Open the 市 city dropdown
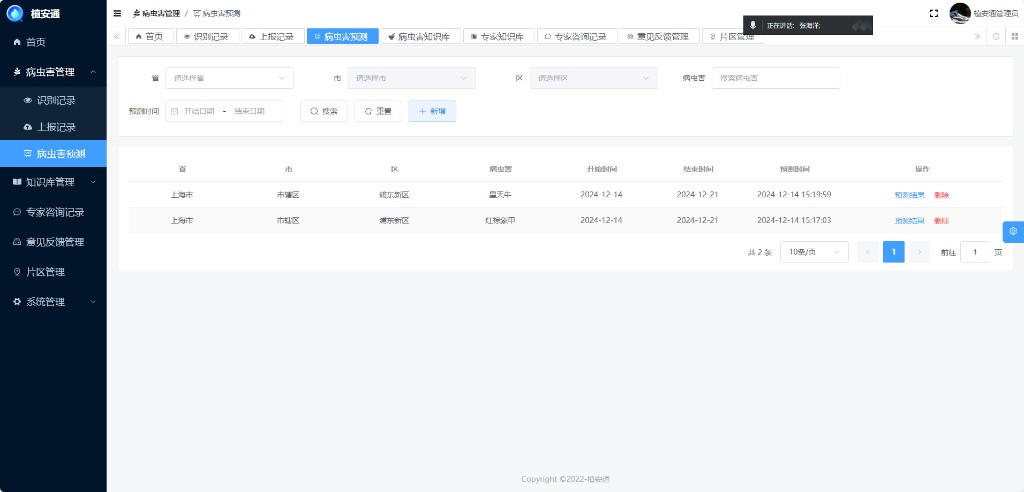 [411, 78]
